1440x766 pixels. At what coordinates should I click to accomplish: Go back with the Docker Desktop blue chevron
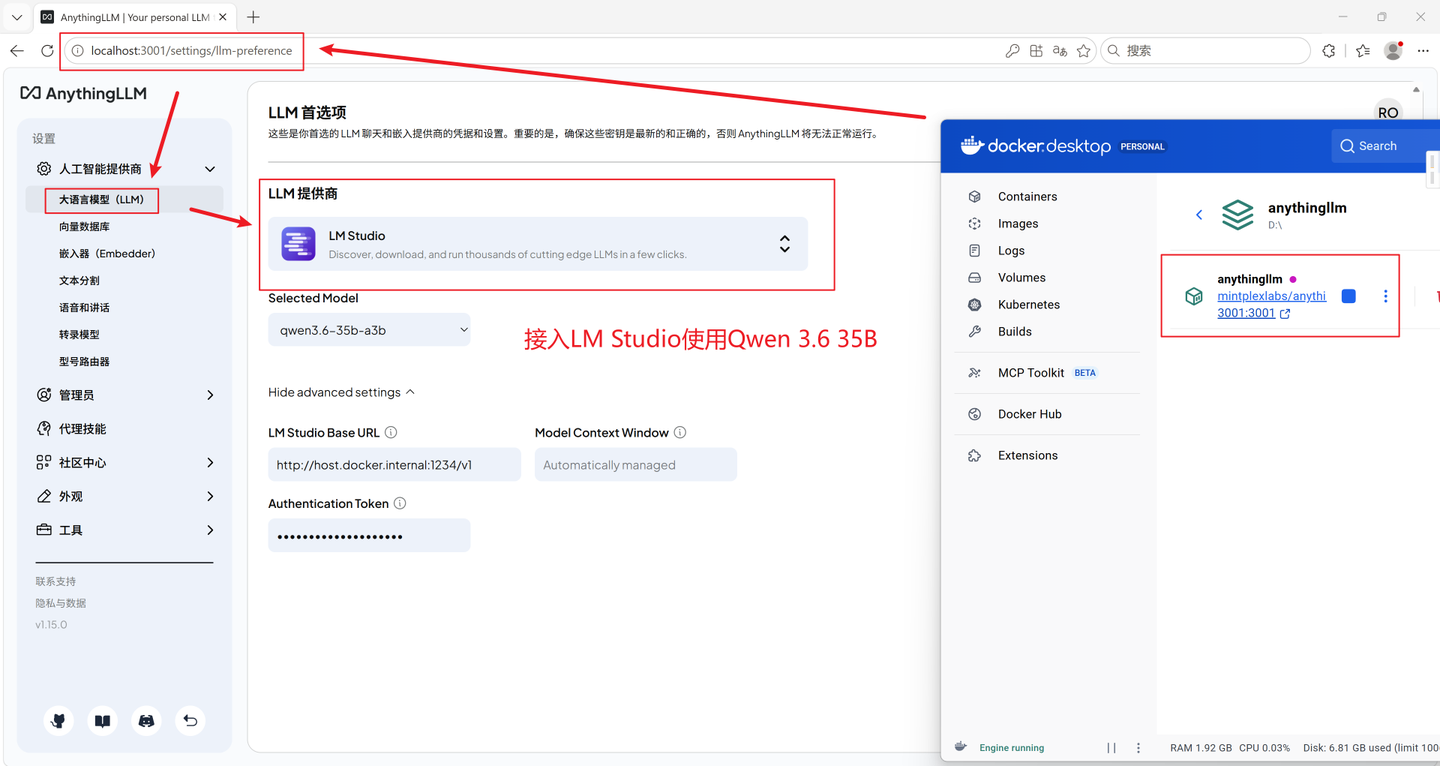[1199, 215]
